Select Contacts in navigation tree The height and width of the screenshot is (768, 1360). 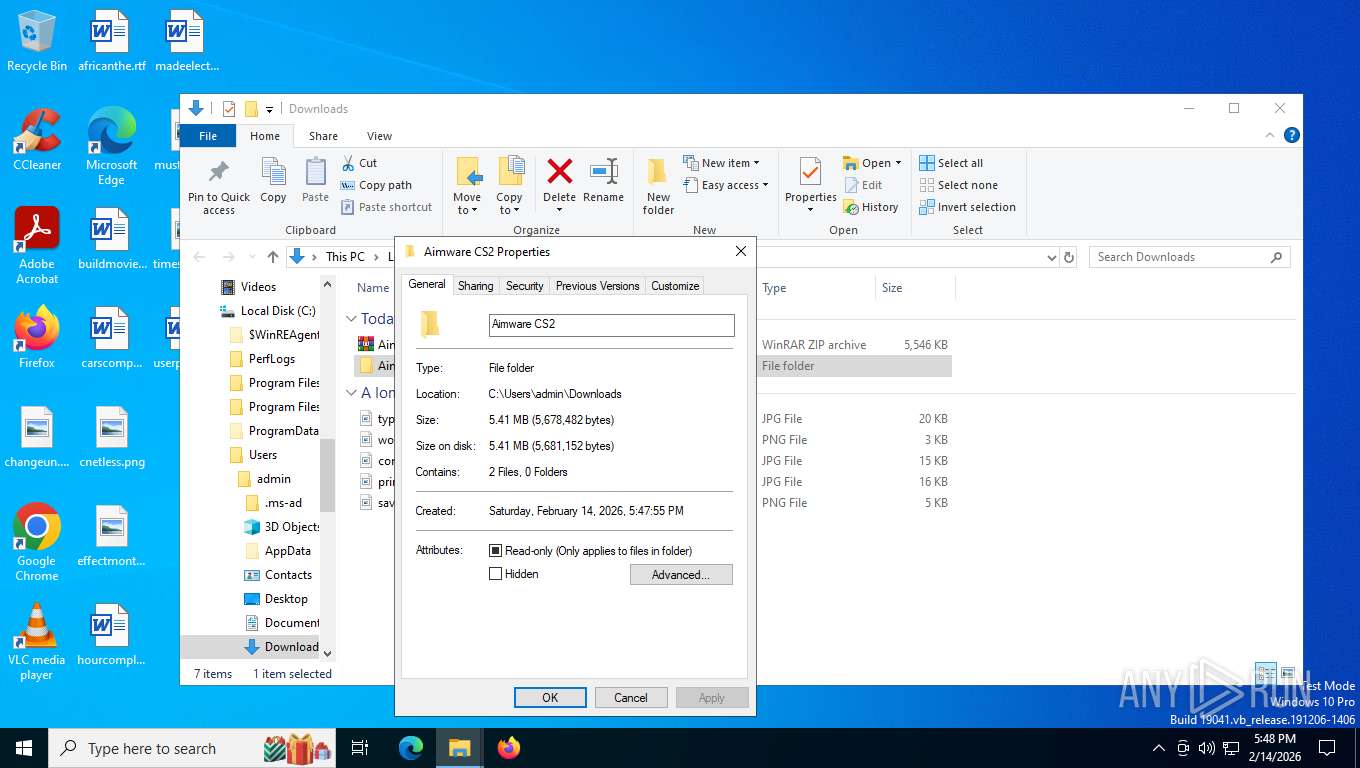[x=278, y=575]
